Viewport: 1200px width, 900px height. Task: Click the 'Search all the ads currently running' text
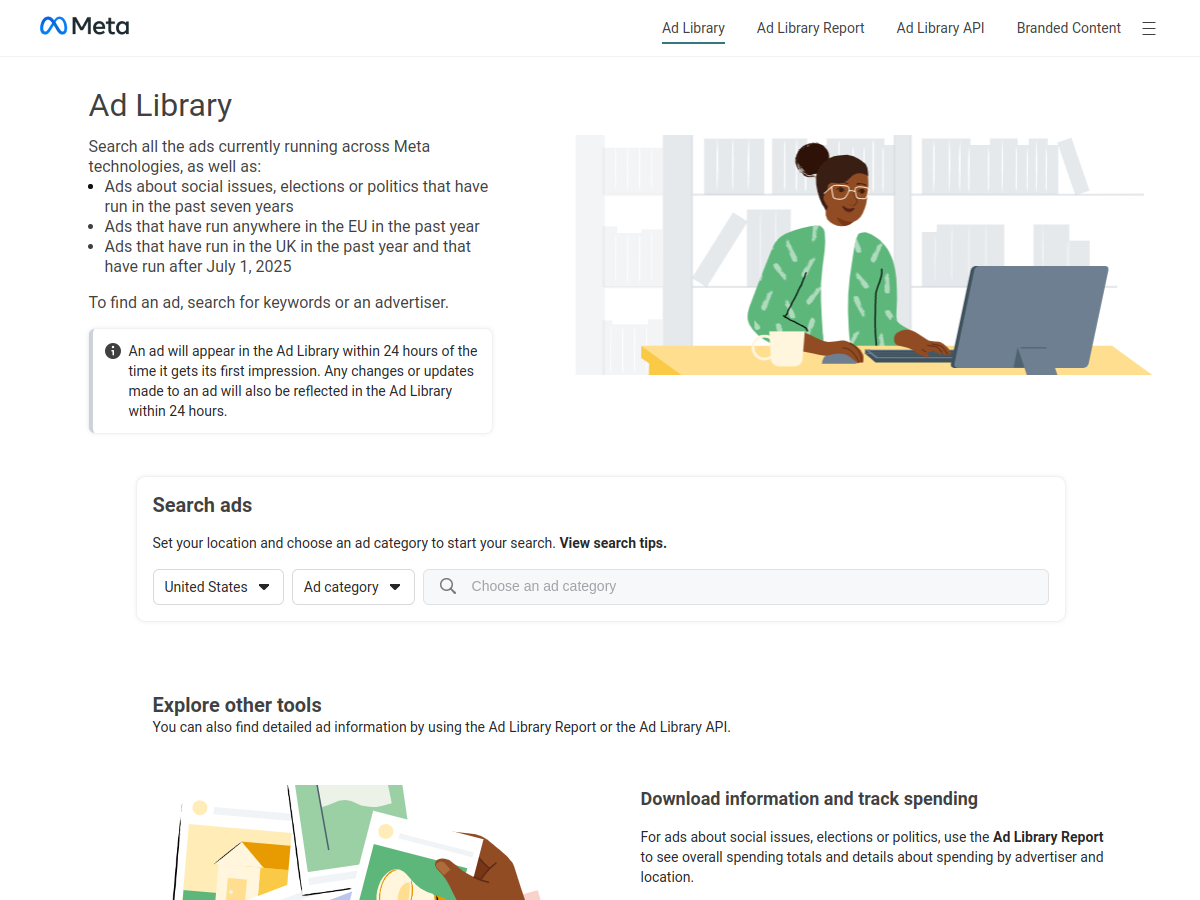pos(259,157)
